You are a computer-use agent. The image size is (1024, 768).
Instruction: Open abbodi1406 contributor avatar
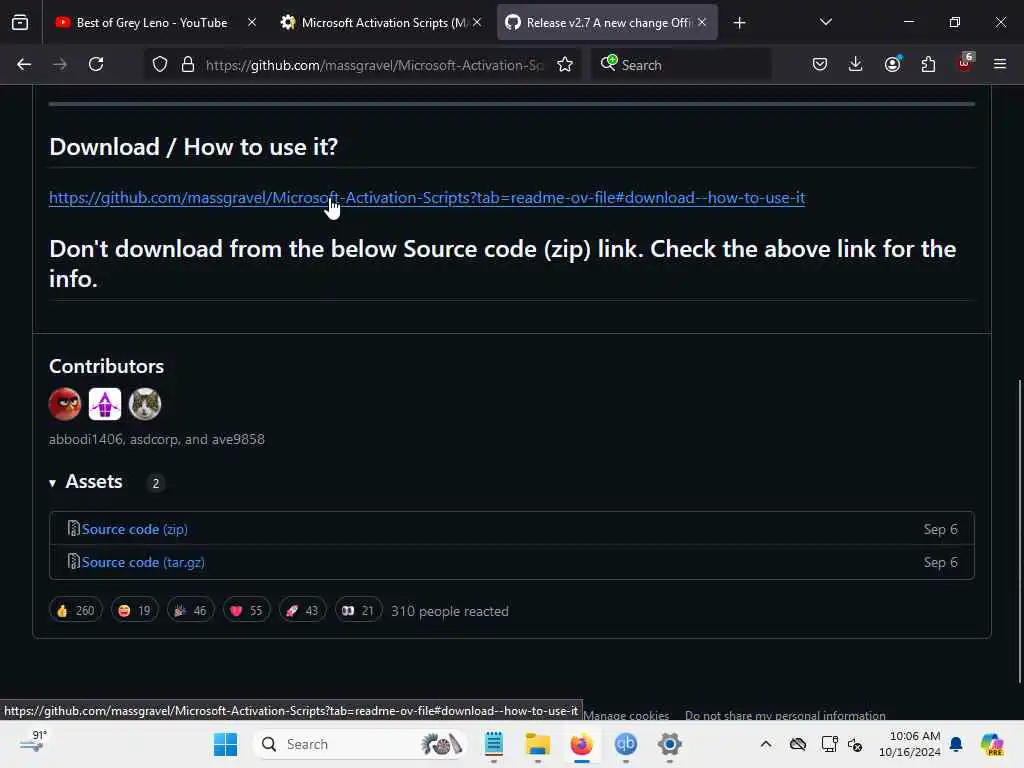tap(65, 404)
